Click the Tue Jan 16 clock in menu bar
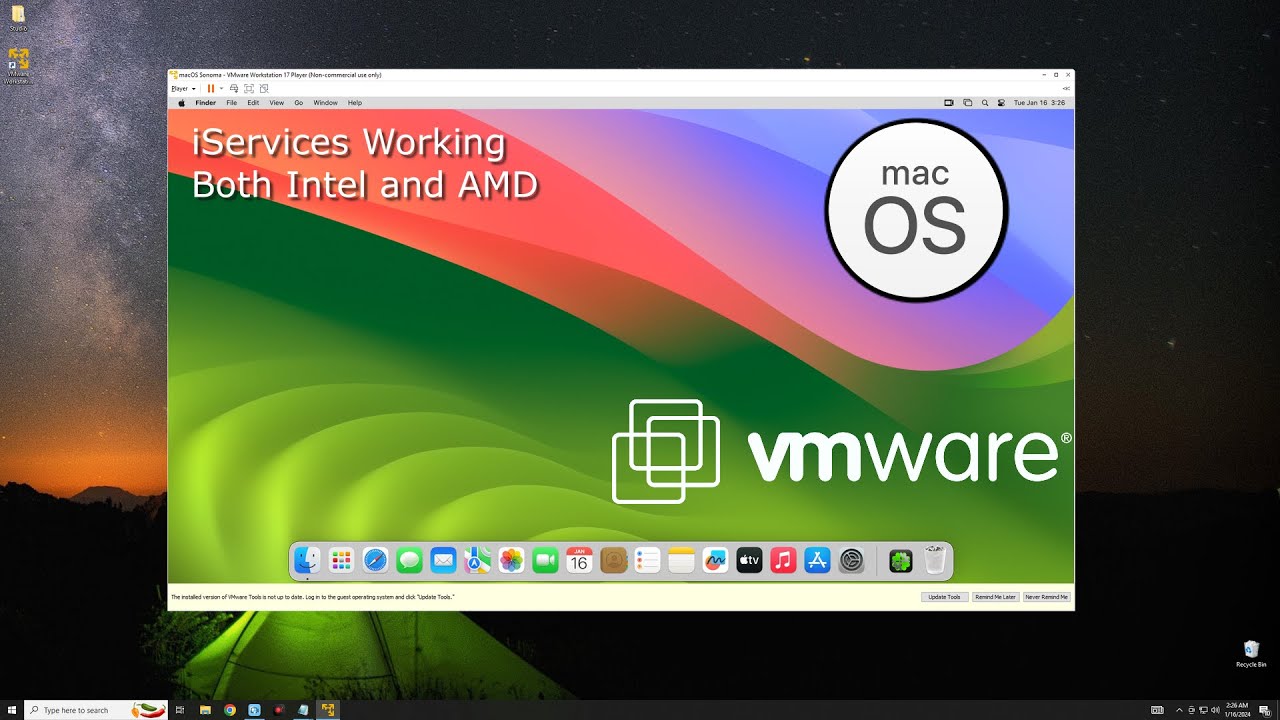1280x720 pixels. (1039, 103)
